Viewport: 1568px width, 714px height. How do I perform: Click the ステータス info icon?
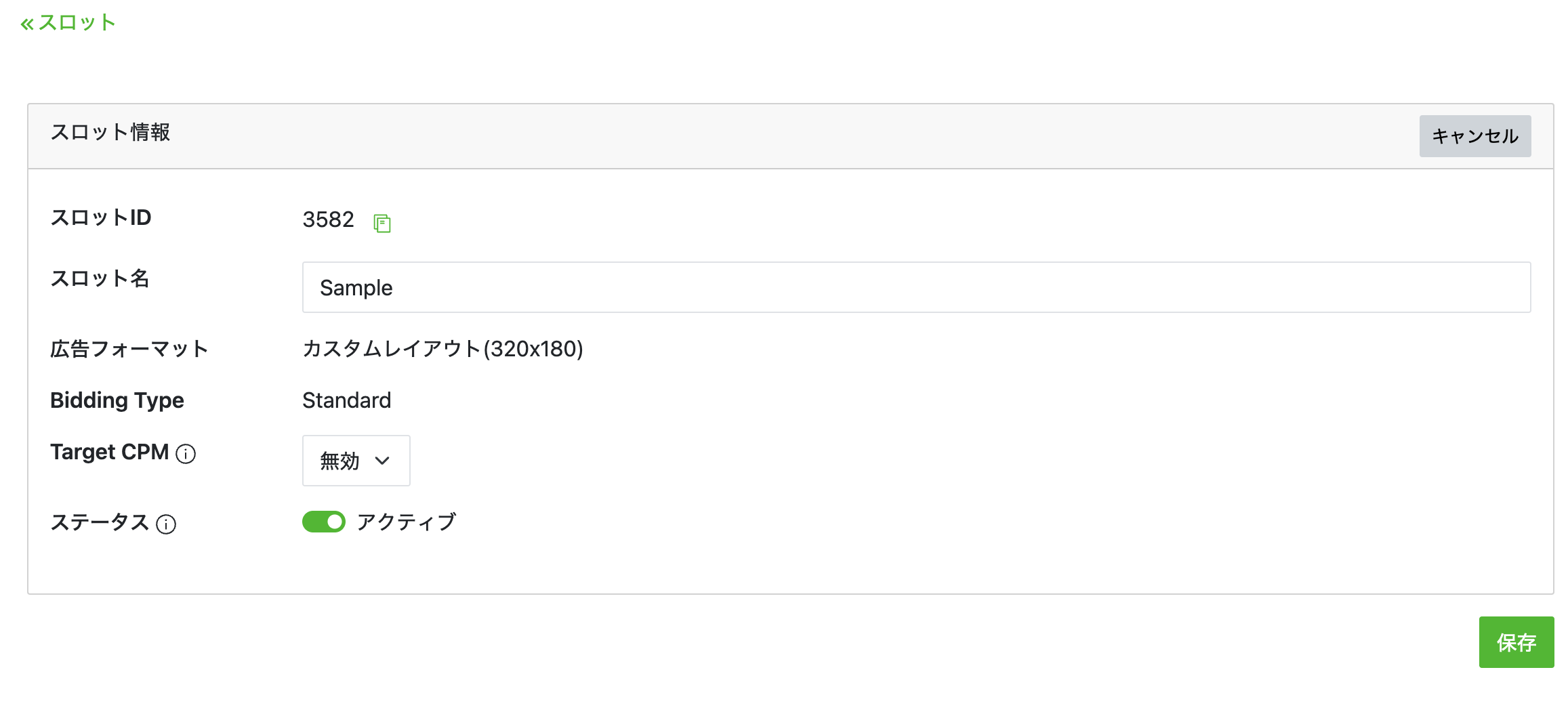[x=166, y=524]
